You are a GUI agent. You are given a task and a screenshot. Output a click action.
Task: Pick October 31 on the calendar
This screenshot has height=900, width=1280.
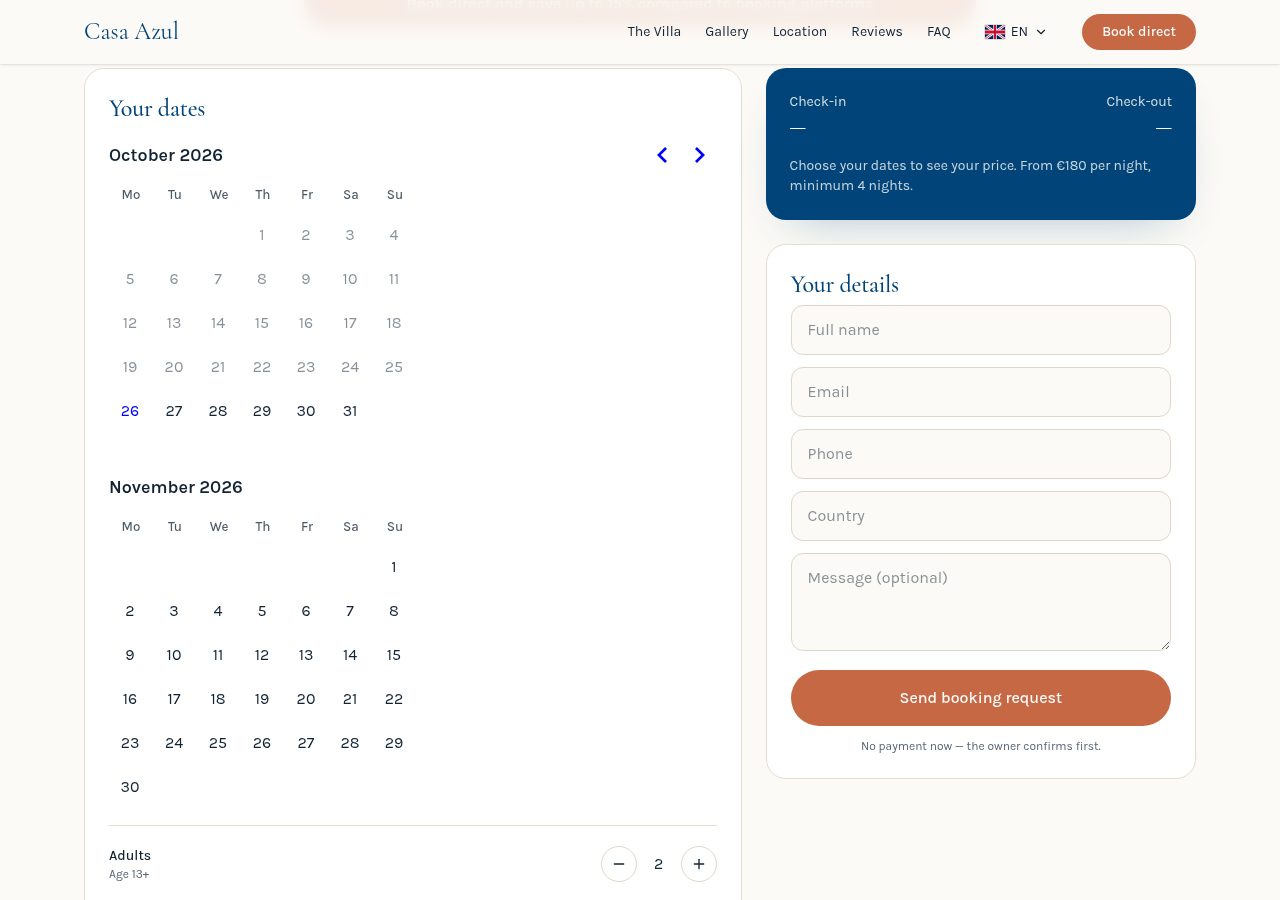tap(350, 411)
